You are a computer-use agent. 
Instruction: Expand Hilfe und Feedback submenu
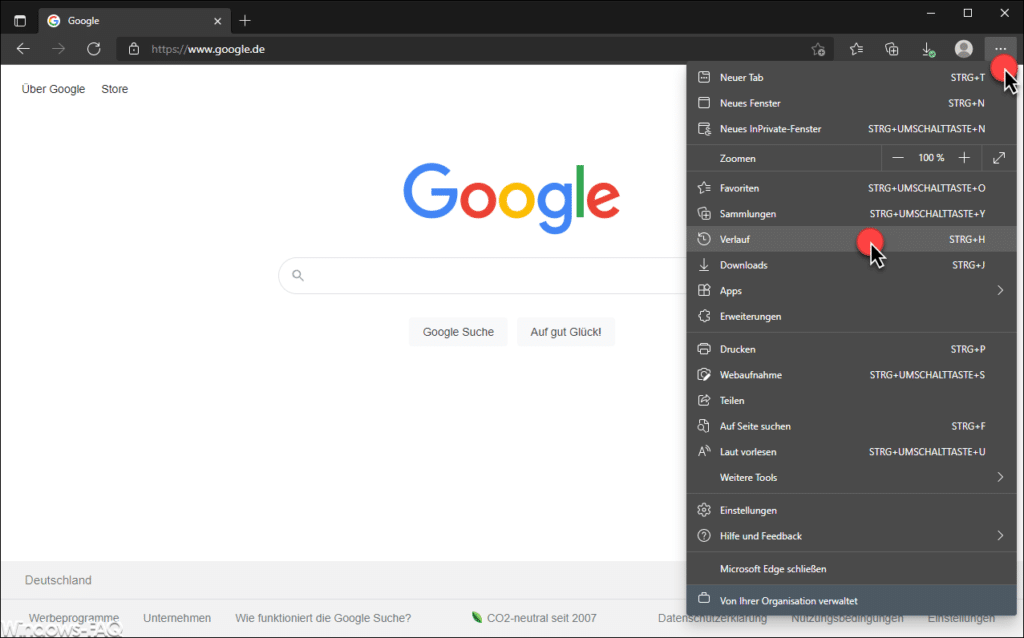[x=852, y=536]
